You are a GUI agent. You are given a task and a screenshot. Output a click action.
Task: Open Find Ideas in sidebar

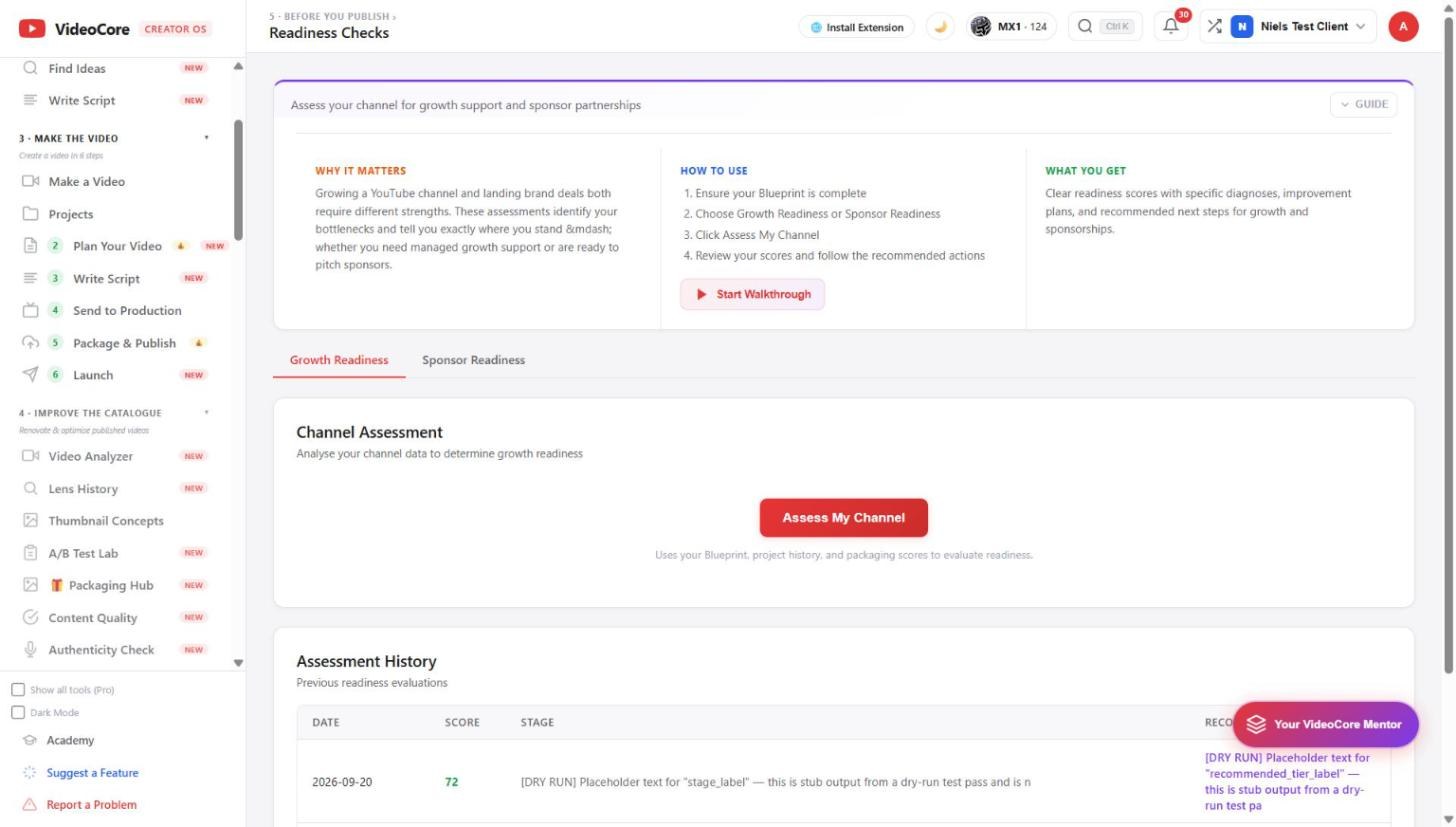pyautogui.click(x=77, y=68)
